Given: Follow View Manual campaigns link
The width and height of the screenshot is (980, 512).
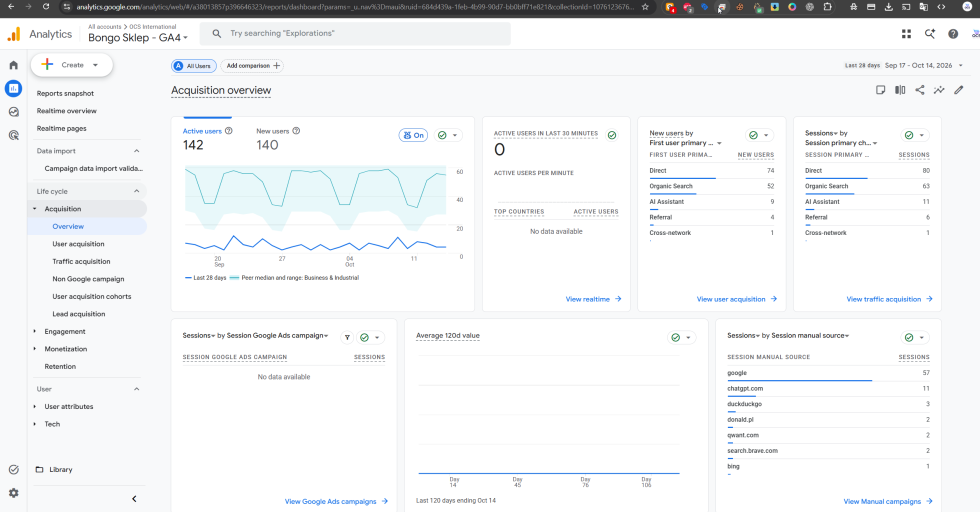Looking at the screenshot, I should 888,501.
